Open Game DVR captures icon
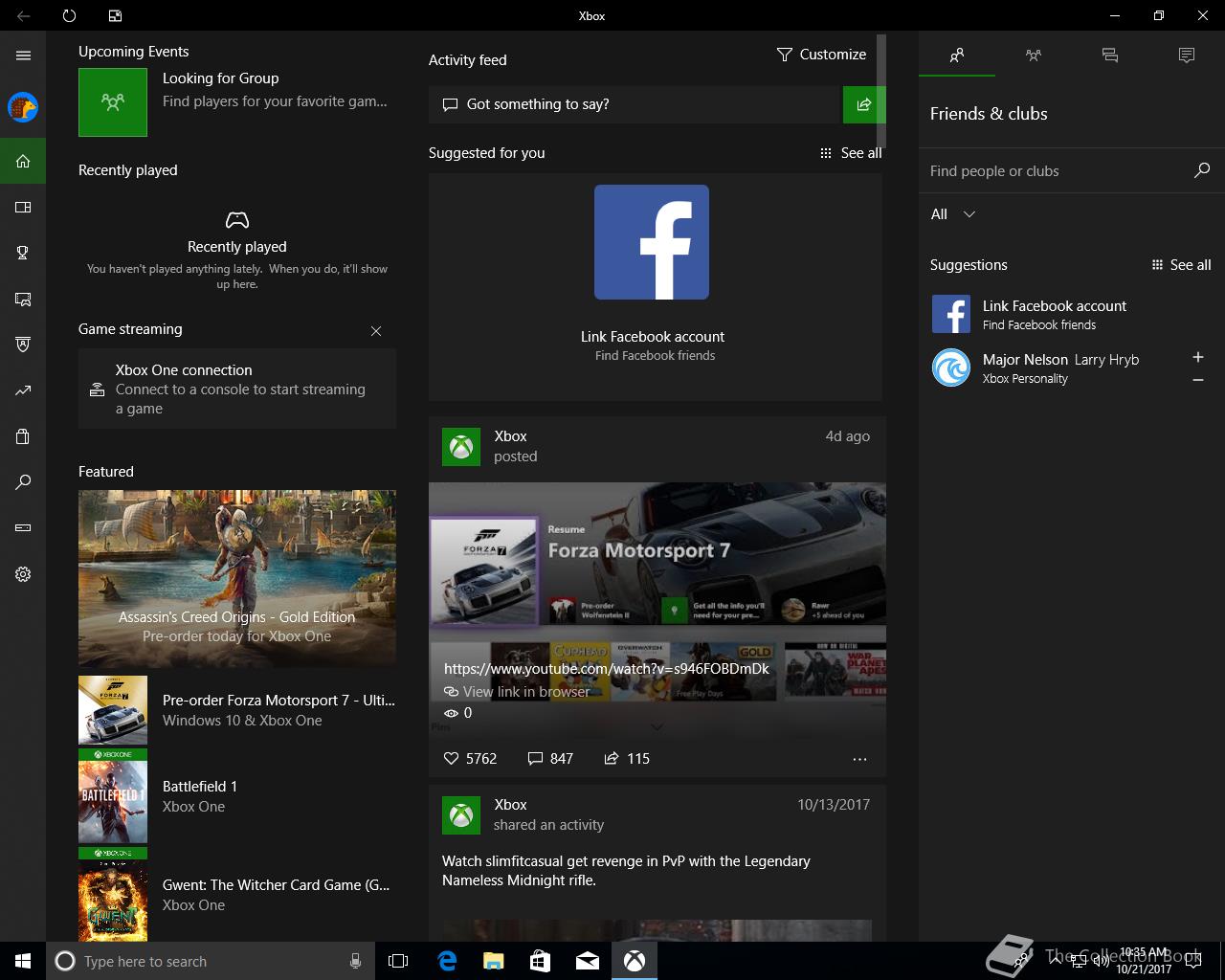 coord(23,299)
